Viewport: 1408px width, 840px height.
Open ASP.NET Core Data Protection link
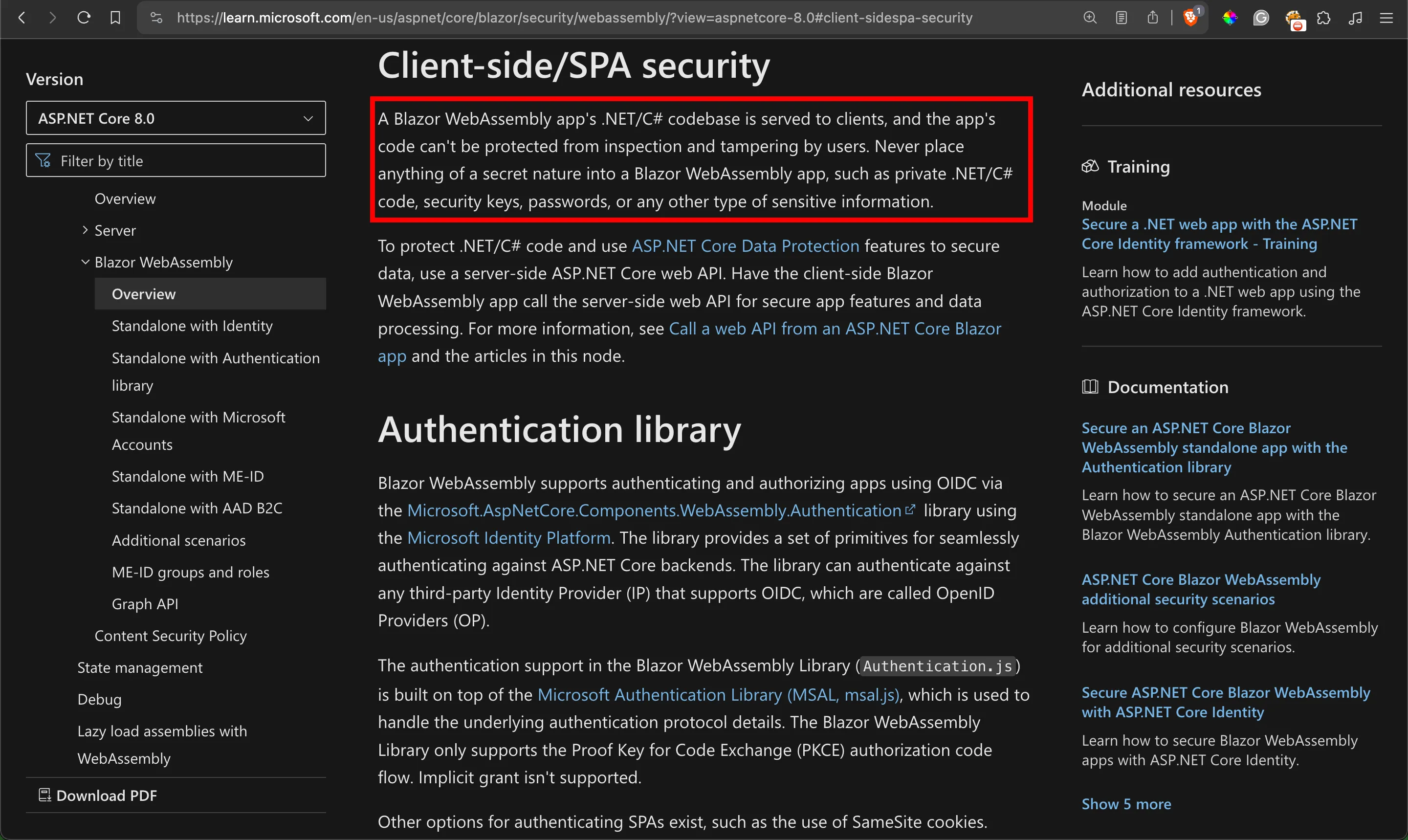(x=746, y=245)
